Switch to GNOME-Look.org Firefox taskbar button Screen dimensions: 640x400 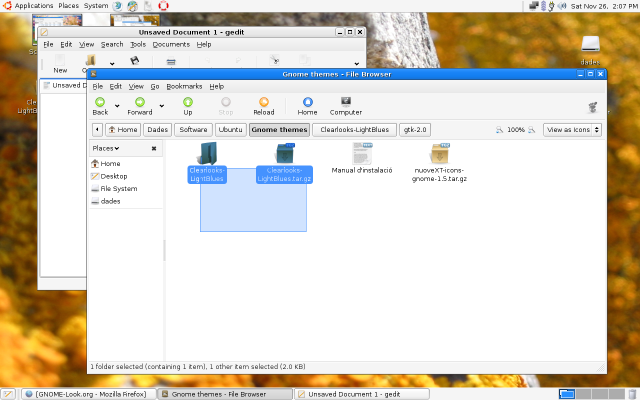[x=89, y=394]
